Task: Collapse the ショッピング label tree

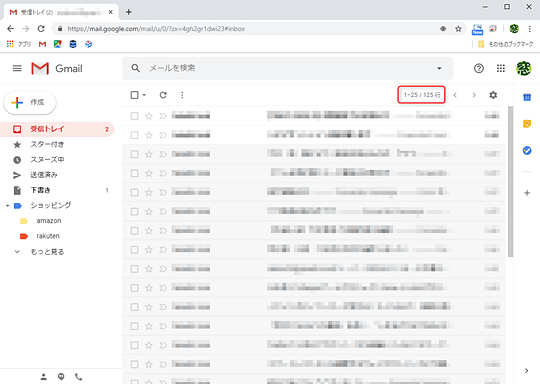Action: pyautogui.click(x=7, y=206)
